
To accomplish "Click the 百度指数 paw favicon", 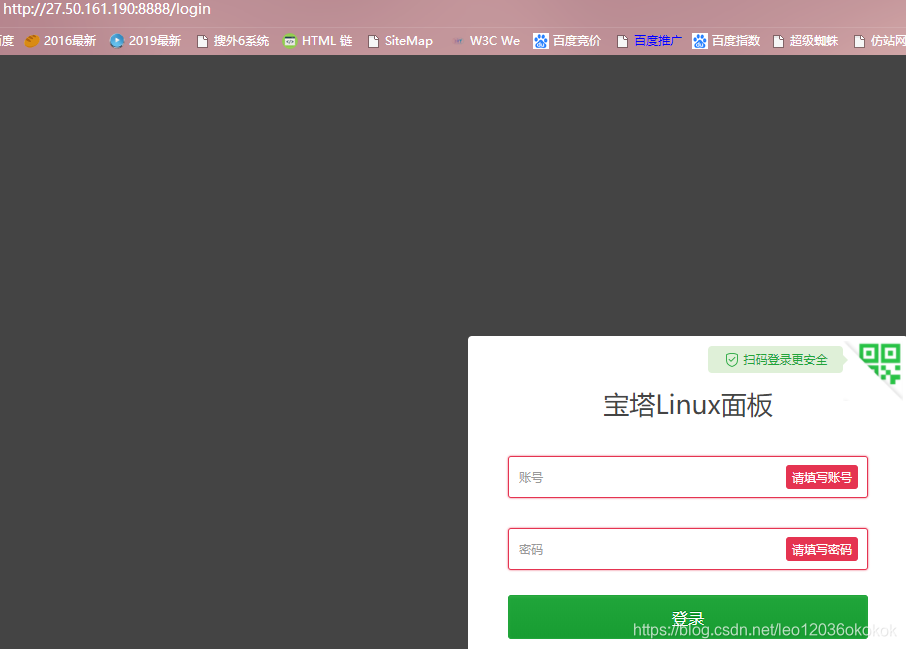I will click(700, 41).
